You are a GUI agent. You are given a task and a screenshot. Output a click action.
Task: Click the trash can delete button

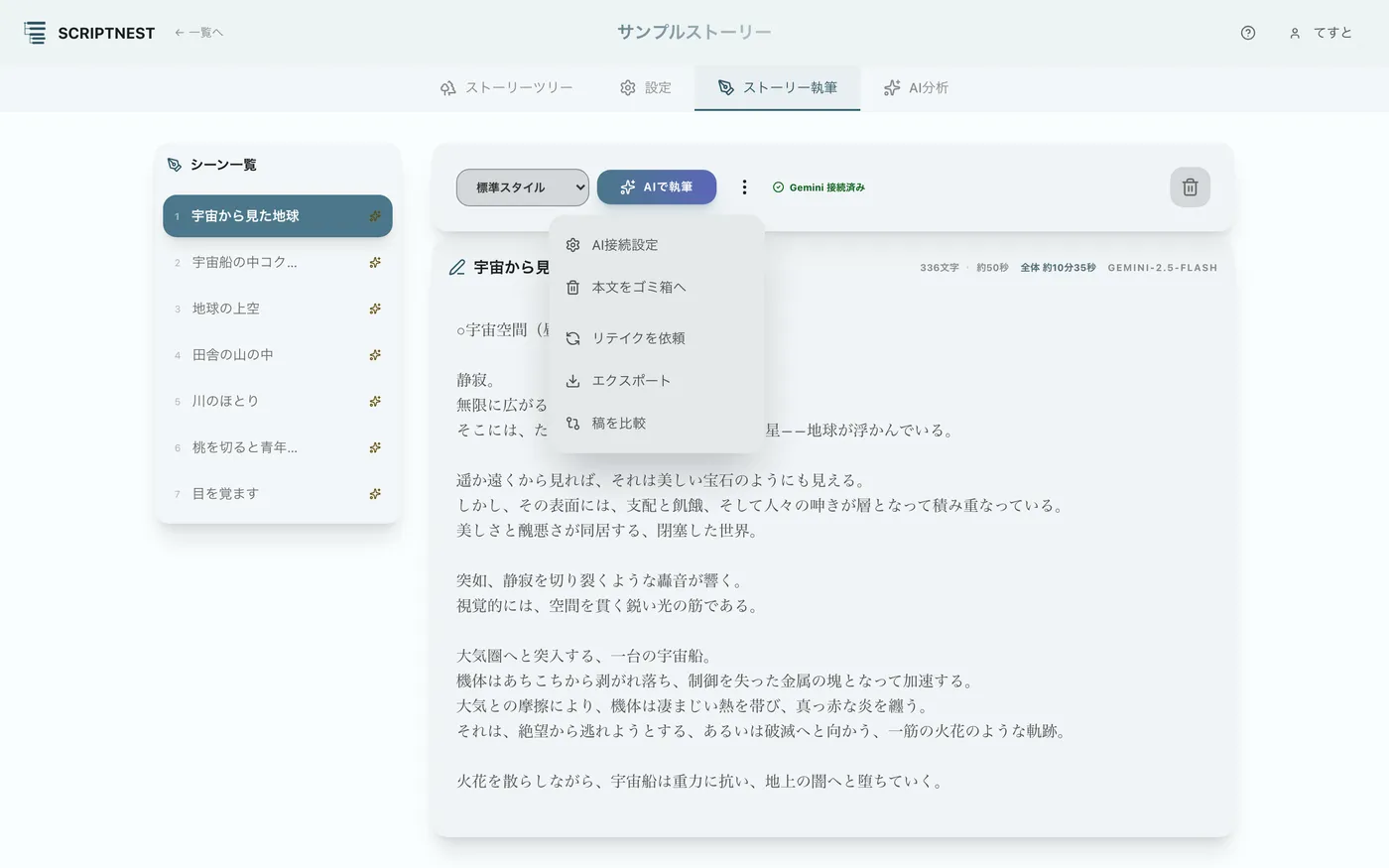click(x=1191, y=187)
